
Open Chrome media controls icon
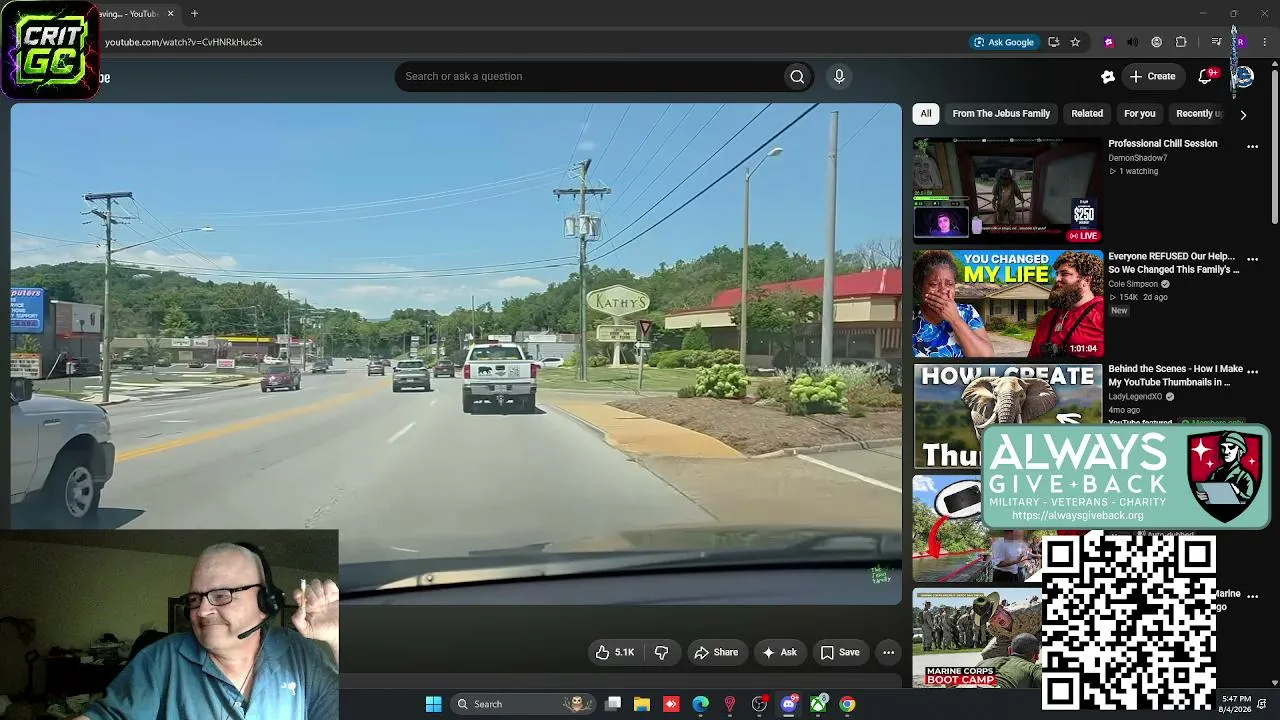click(1216, 42)
